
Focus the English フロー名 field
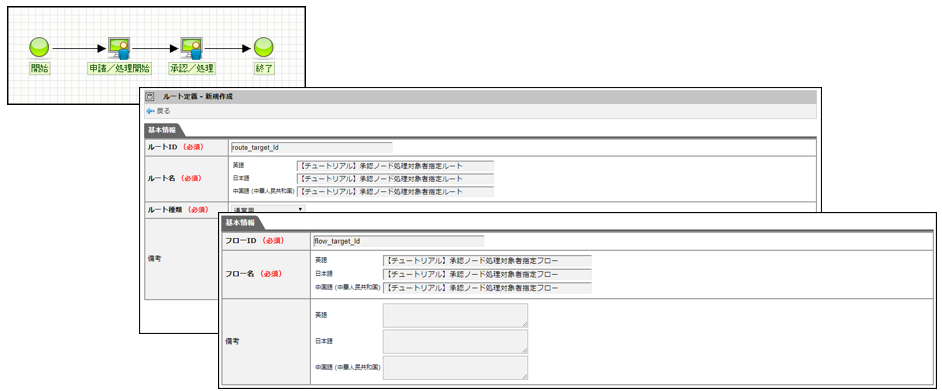(x=487, y=261)
